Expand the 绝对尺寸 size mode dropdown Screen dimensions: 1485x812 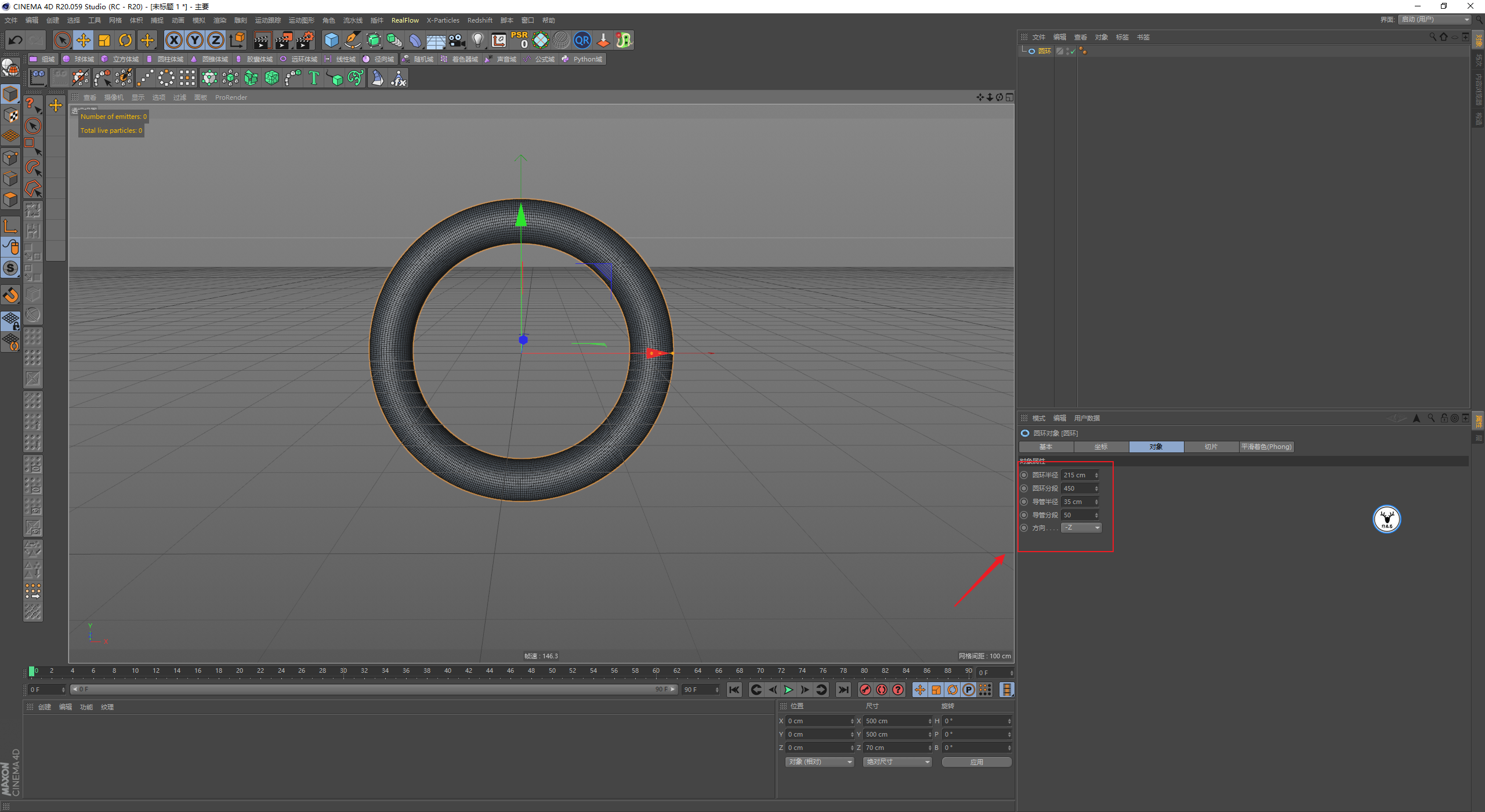click(897, 762)
